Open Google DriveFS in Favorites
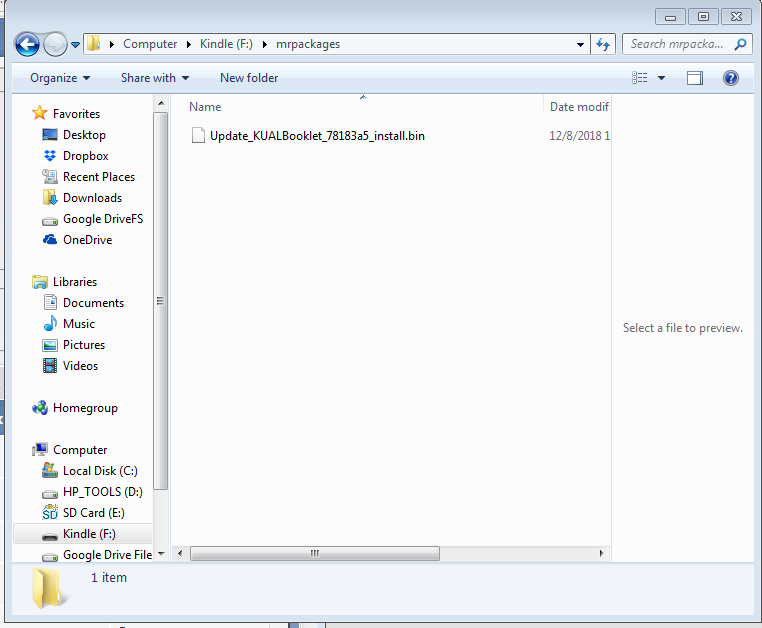762x628 pixels. pyautogui.click(x=103, y=219)
